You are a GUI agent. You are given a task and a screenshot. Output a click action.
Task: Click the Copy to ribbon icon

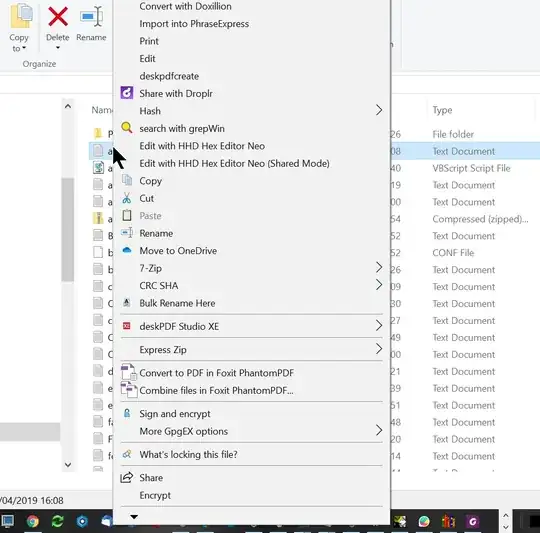[21, 16]
